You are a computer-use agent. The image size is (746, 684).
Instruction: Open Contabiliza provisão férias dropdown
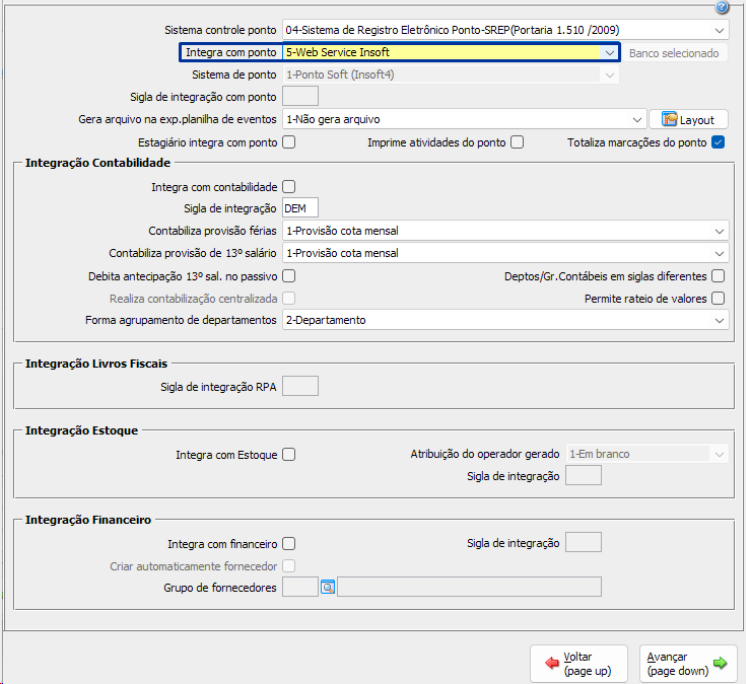(x=505, y=231)
